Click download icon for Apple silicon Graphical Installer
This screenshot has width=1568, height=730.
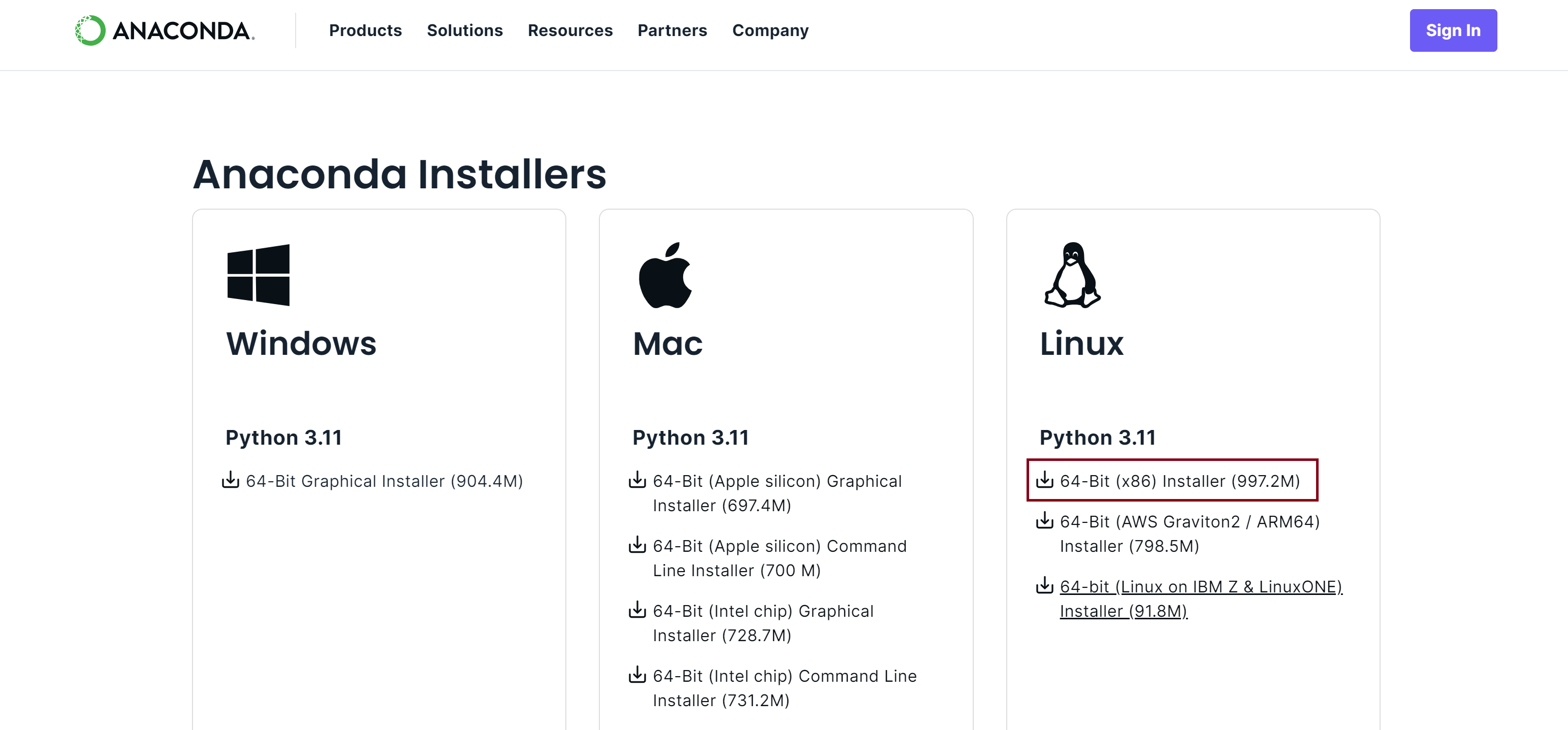[x=637, y=480]
